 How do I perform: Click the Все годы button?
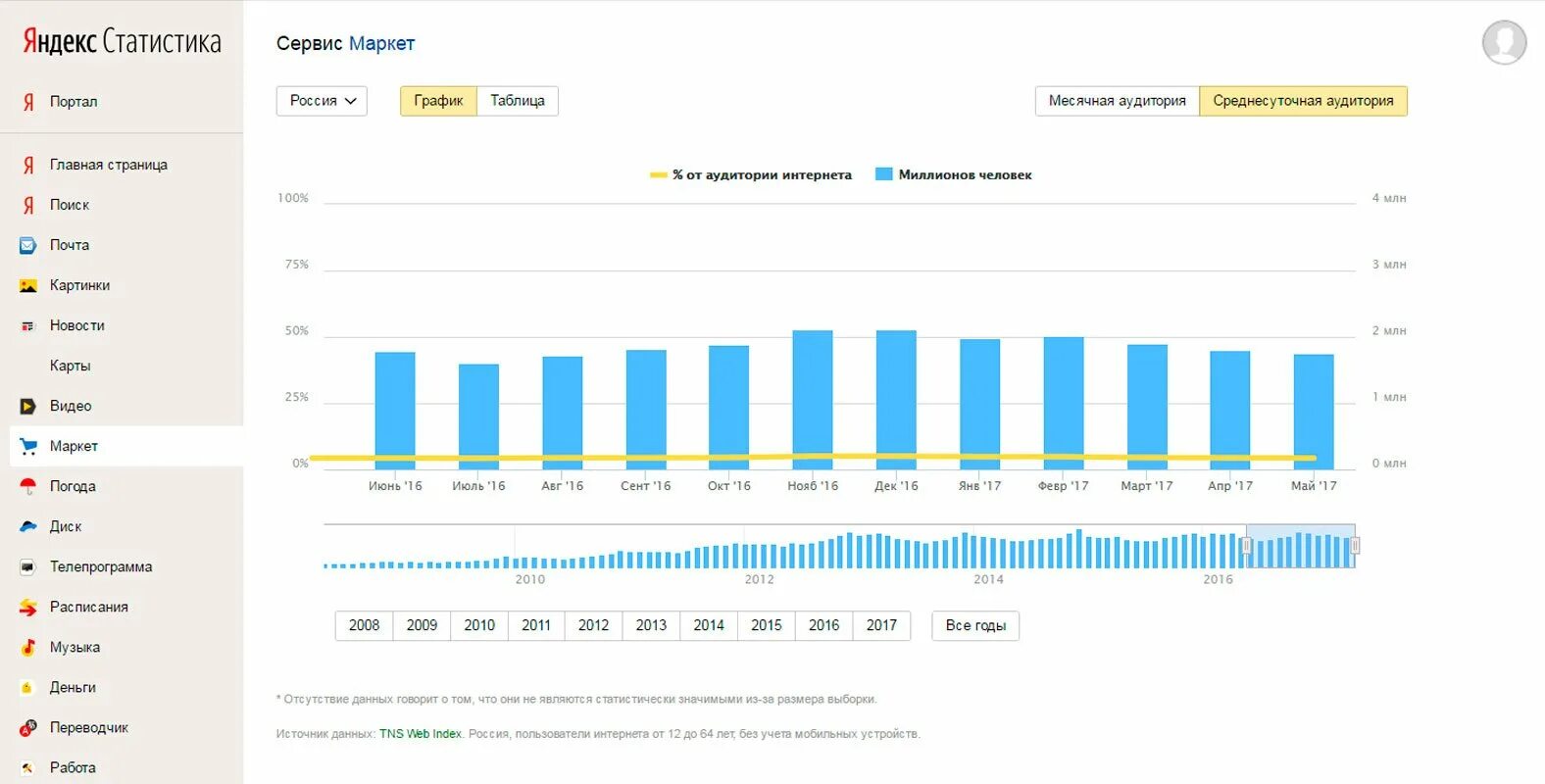pos(975,625)
